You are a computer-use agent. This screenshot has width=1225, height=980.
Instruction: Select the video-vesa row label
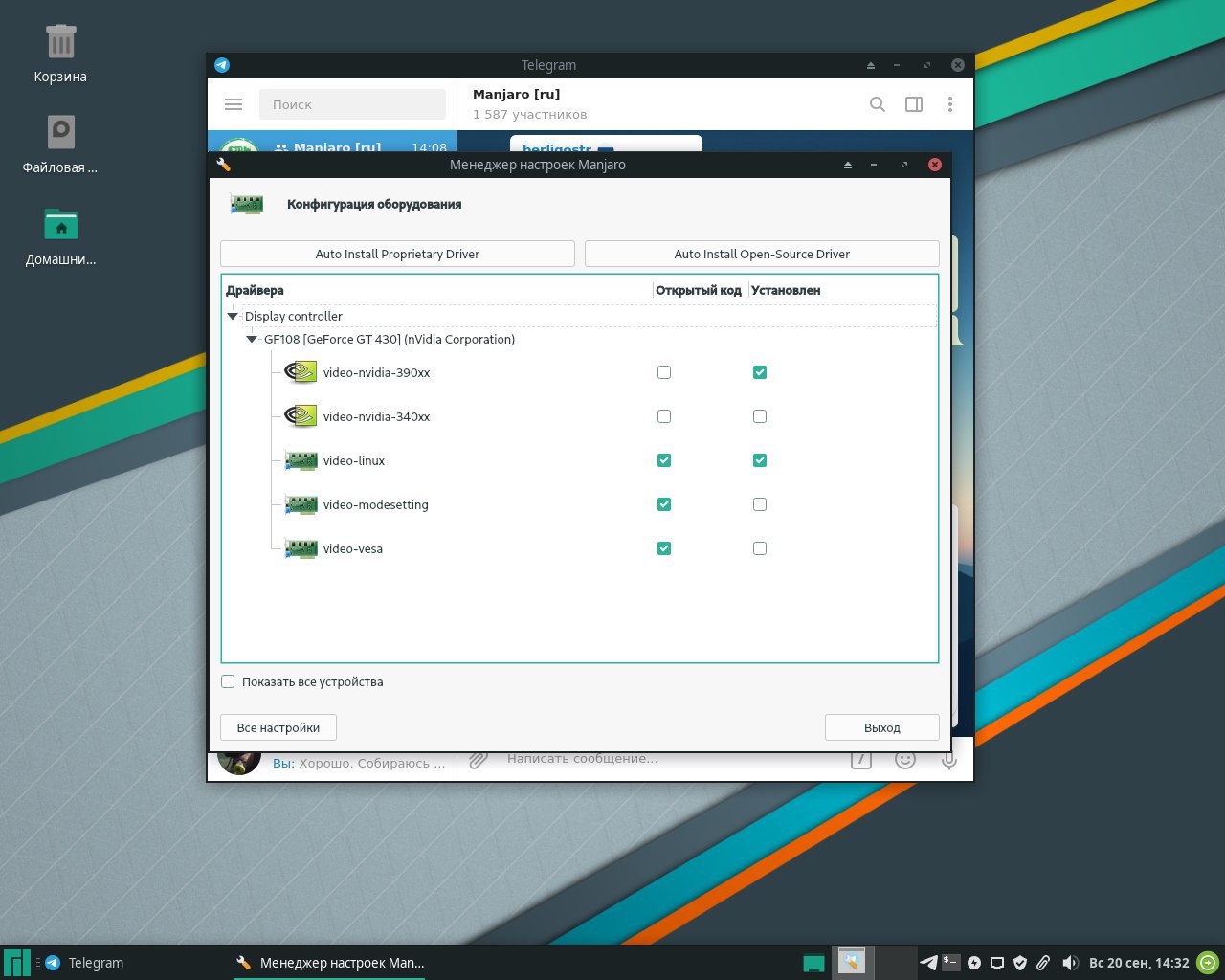(x=353, y=548)
